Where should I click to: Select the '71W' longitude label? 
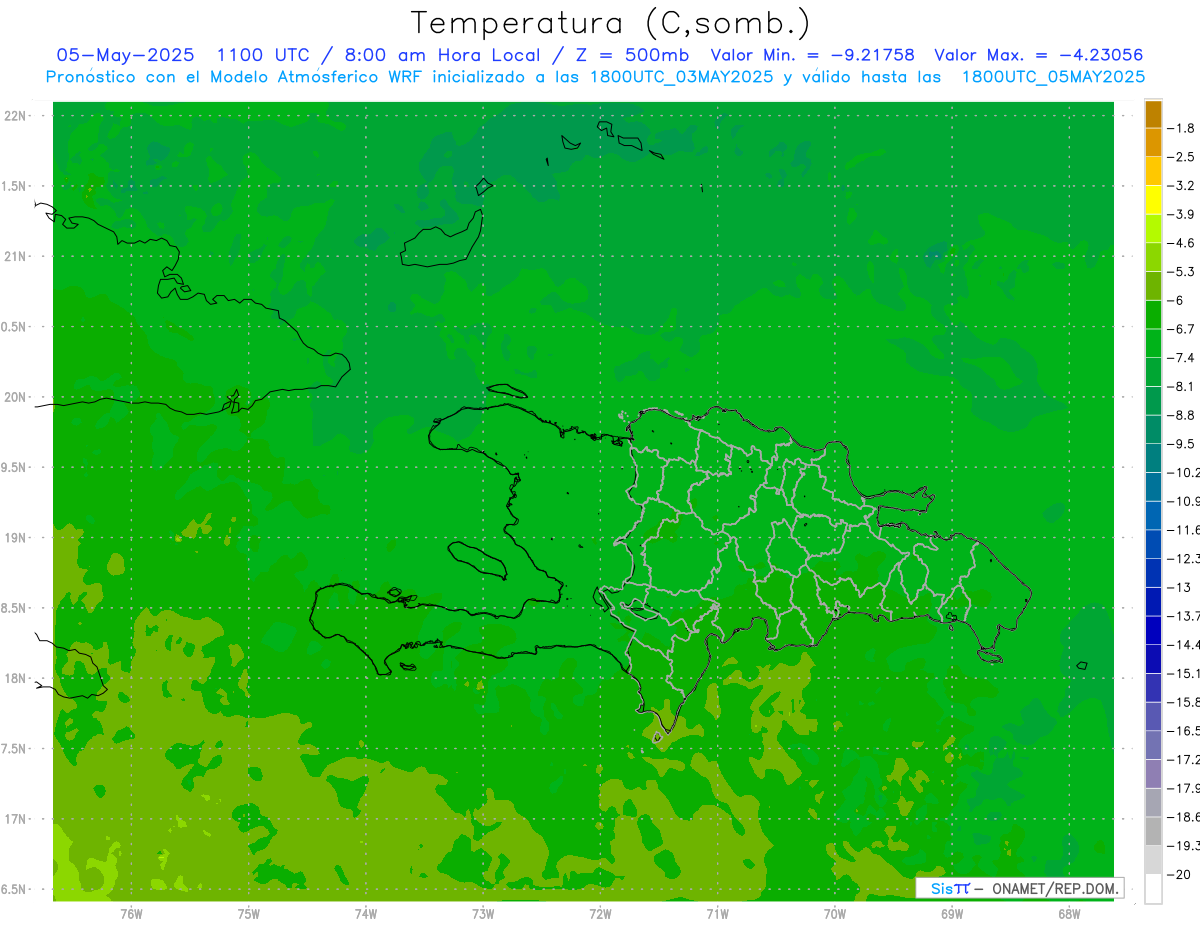point(717,915)
